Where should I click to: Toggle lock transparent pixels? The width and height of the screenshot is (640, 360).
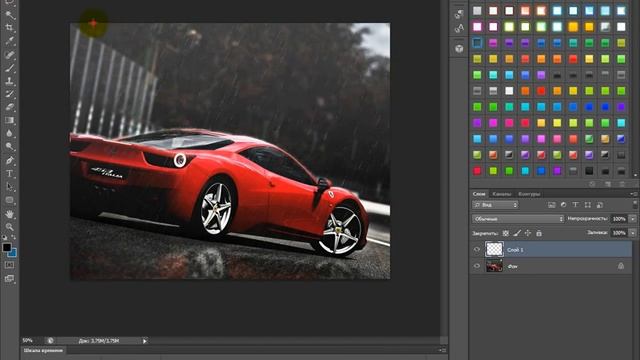[506, 233]
